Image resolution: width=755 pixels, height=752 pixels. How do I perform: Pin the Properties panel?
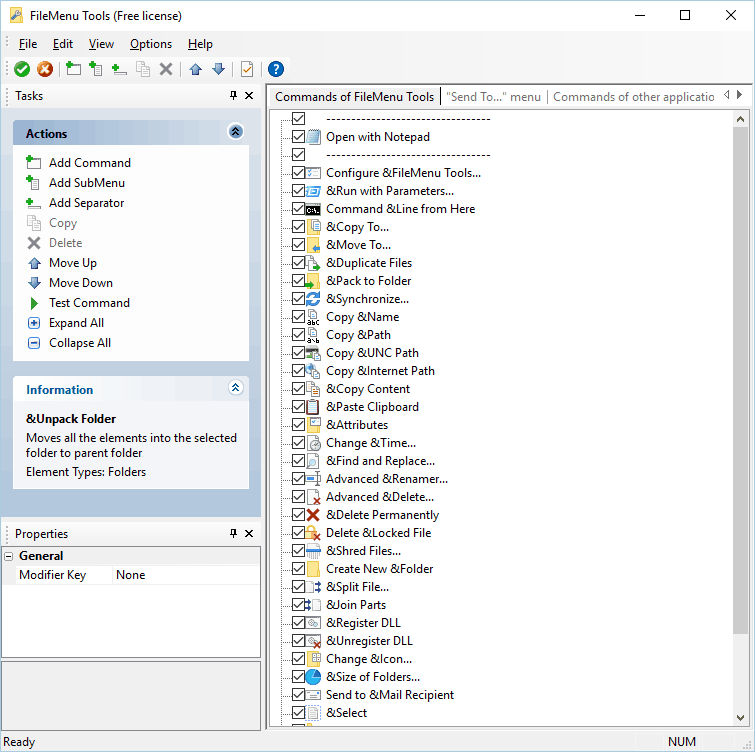pos(234,533)
